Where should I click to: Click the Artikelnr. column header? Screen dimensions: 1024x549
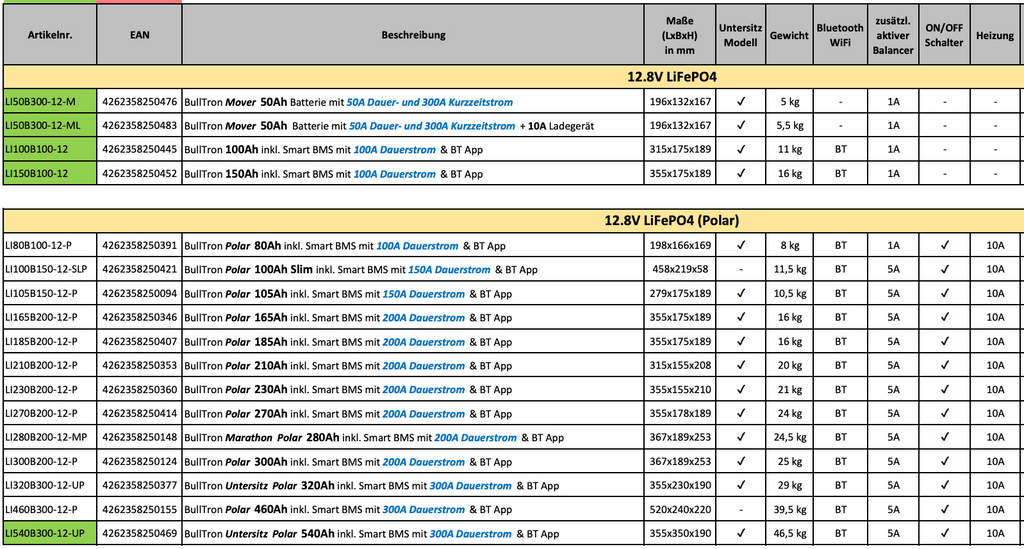pos(50,35)
